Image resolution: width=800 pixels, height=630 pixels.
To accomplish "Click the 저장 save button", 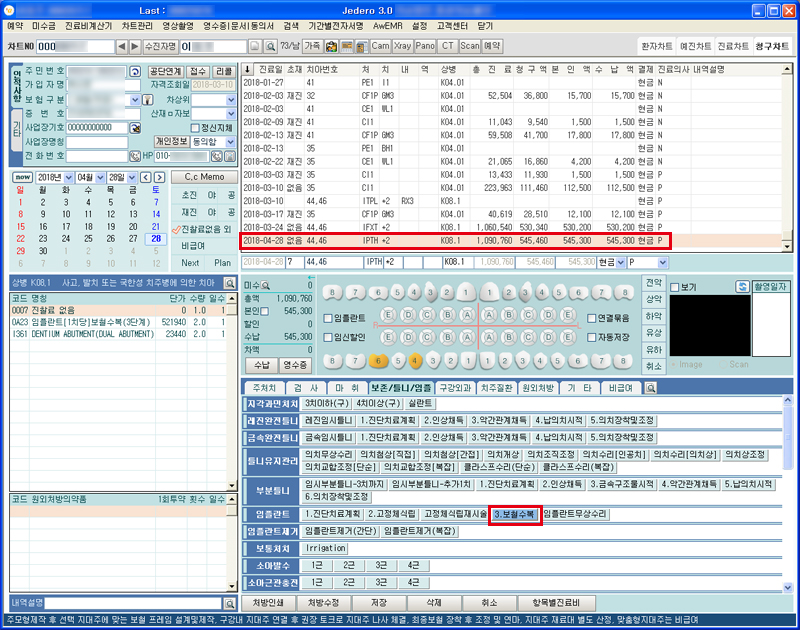I will coord(378,603).
